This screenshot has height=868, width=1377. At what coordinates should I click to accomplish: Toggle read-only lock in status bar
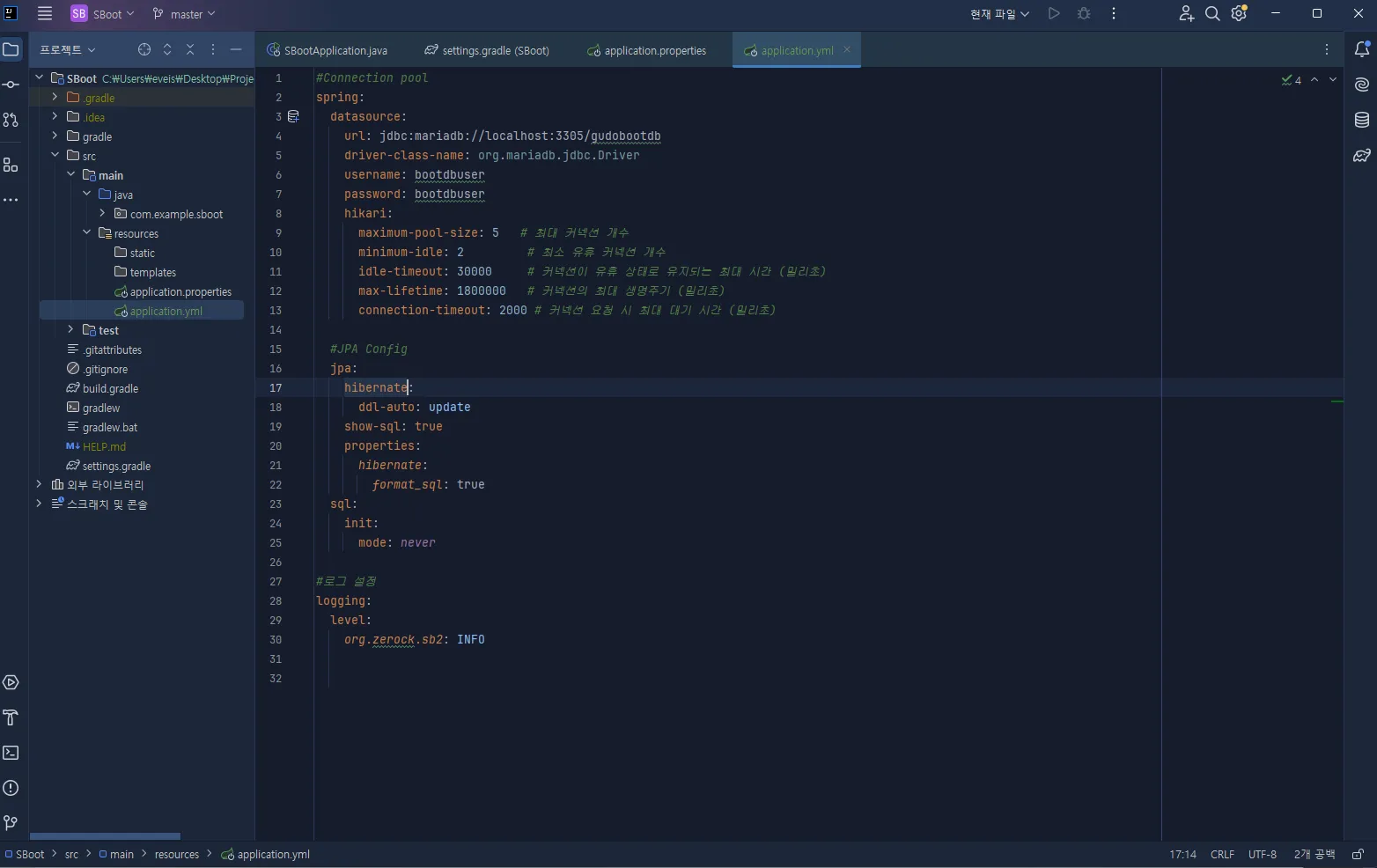[x=1358, y=854]
